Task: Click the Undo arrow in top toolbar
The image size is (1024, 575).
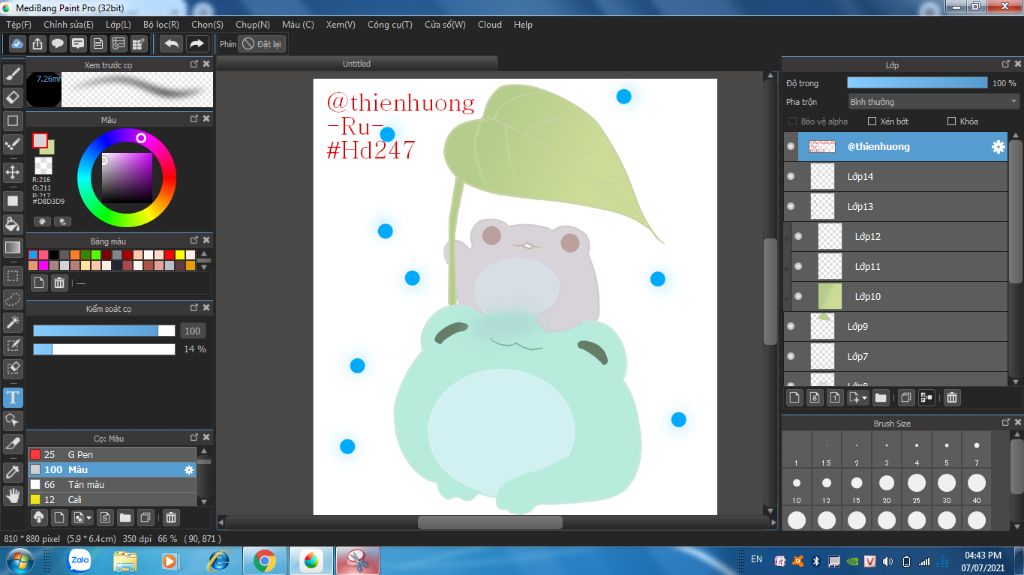Action: [x=171, y=44]
